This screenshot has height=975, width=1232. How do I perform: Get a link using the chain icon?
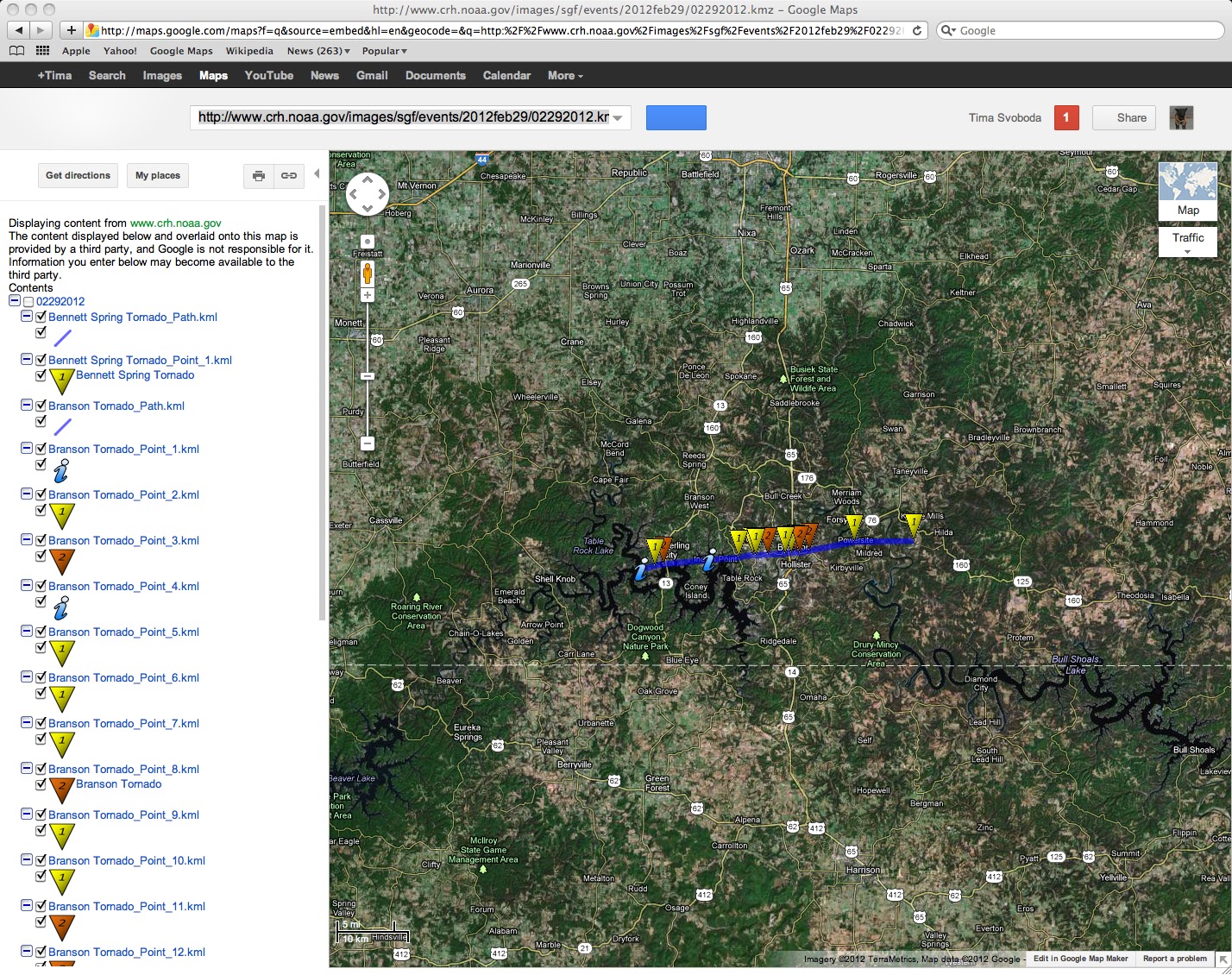tap(289, 175)
